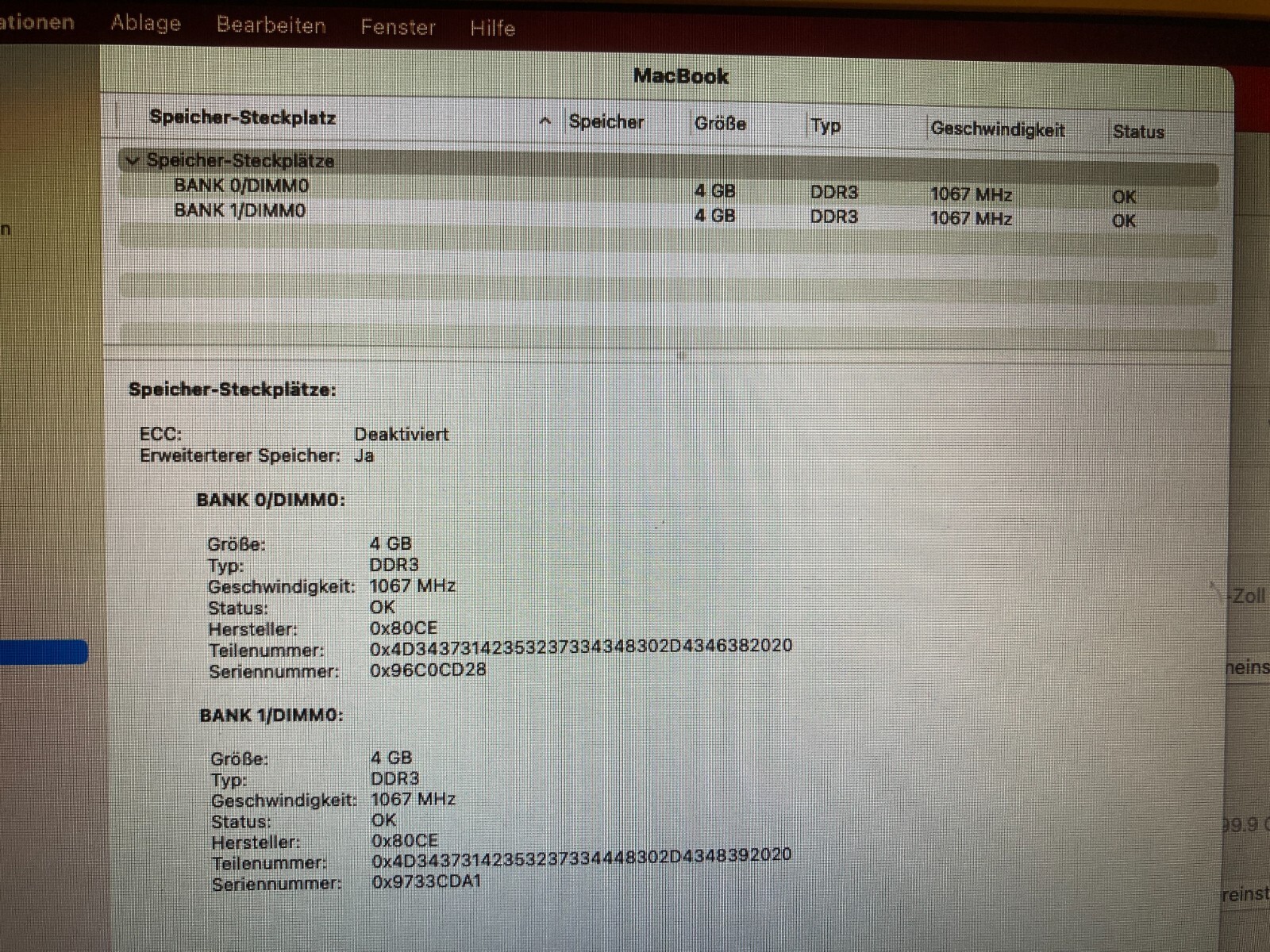Click the 4 GB cell of BANK 0/DIMM0
Image resolution: width=1270 pixels, height=952 pixels.
pyautogui.click(x=714, y=191)
